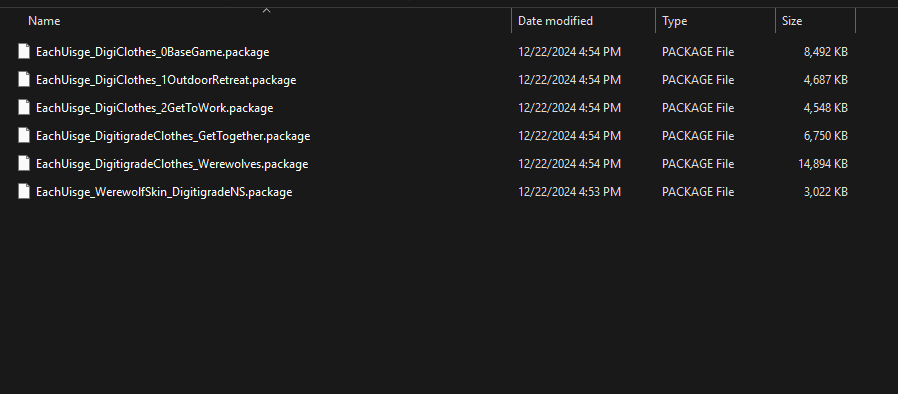Click the file icon beside WerewolfSkin_DigitigradeNS.package
Image resolution: width=898 pixels, height=394 pixels.
pos(23,192)
